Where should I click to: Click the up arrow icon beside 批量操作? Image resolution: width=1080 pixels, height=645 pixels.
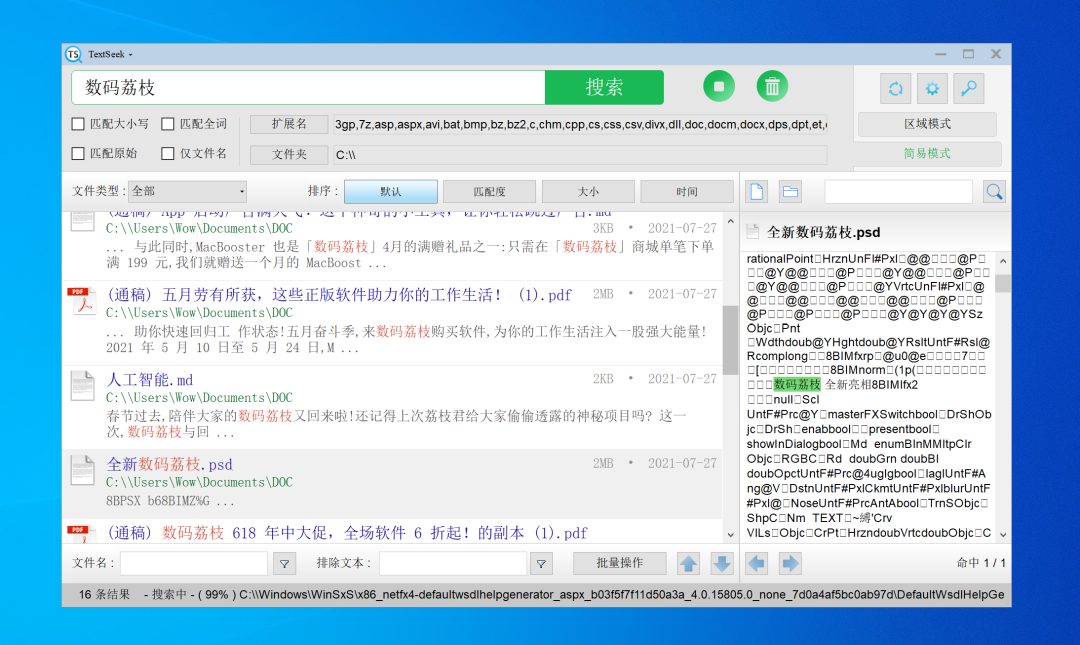coord(688,564)
